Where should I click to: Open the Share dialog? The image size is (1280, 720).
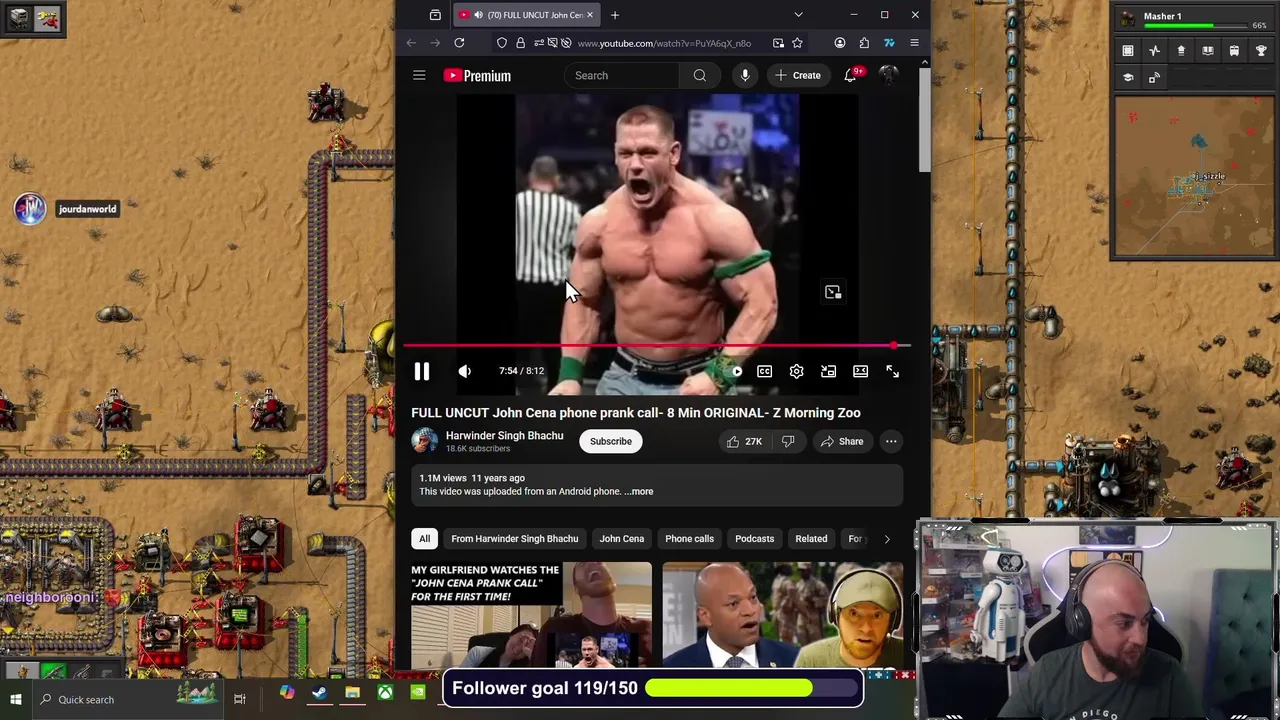[841, 441]
